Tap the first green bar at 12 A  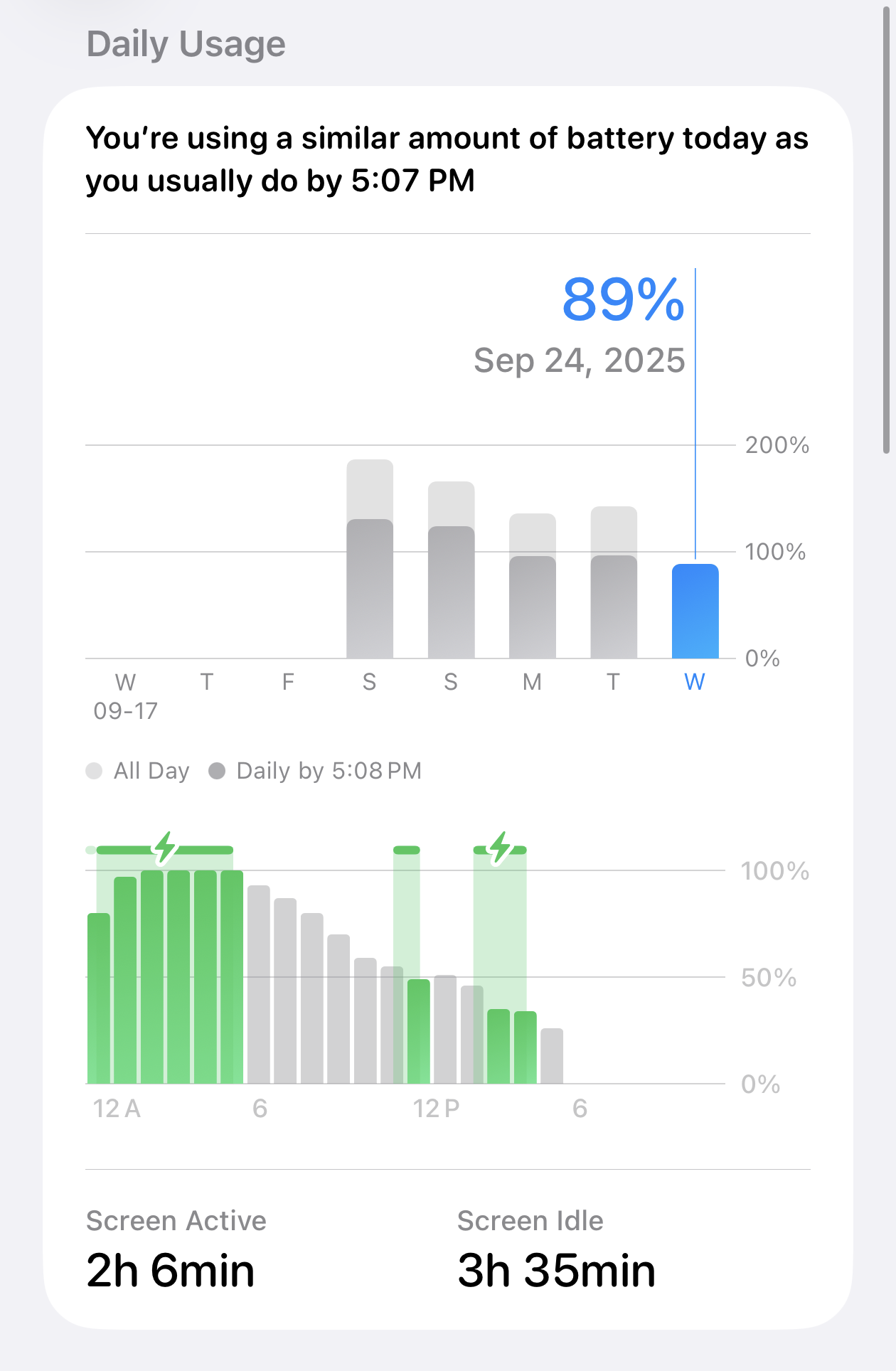[99, 998]
